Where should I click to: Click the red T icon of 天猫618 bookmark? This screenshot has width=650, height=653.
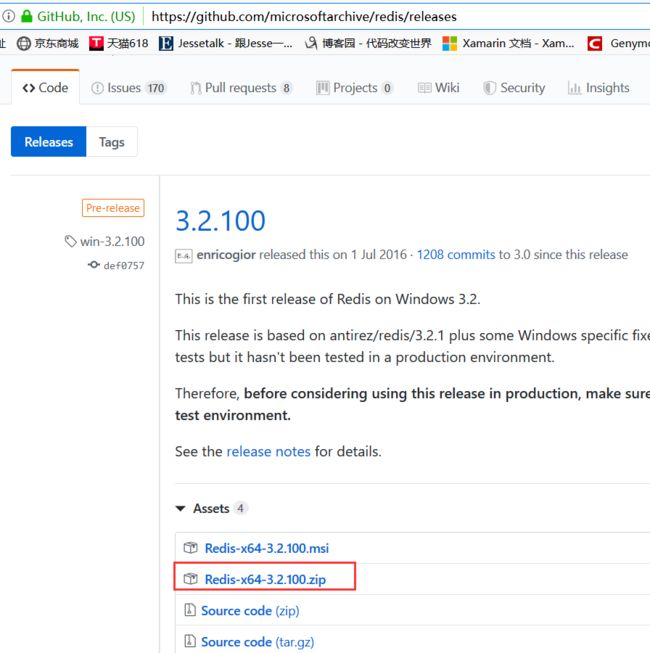(96, 43)
